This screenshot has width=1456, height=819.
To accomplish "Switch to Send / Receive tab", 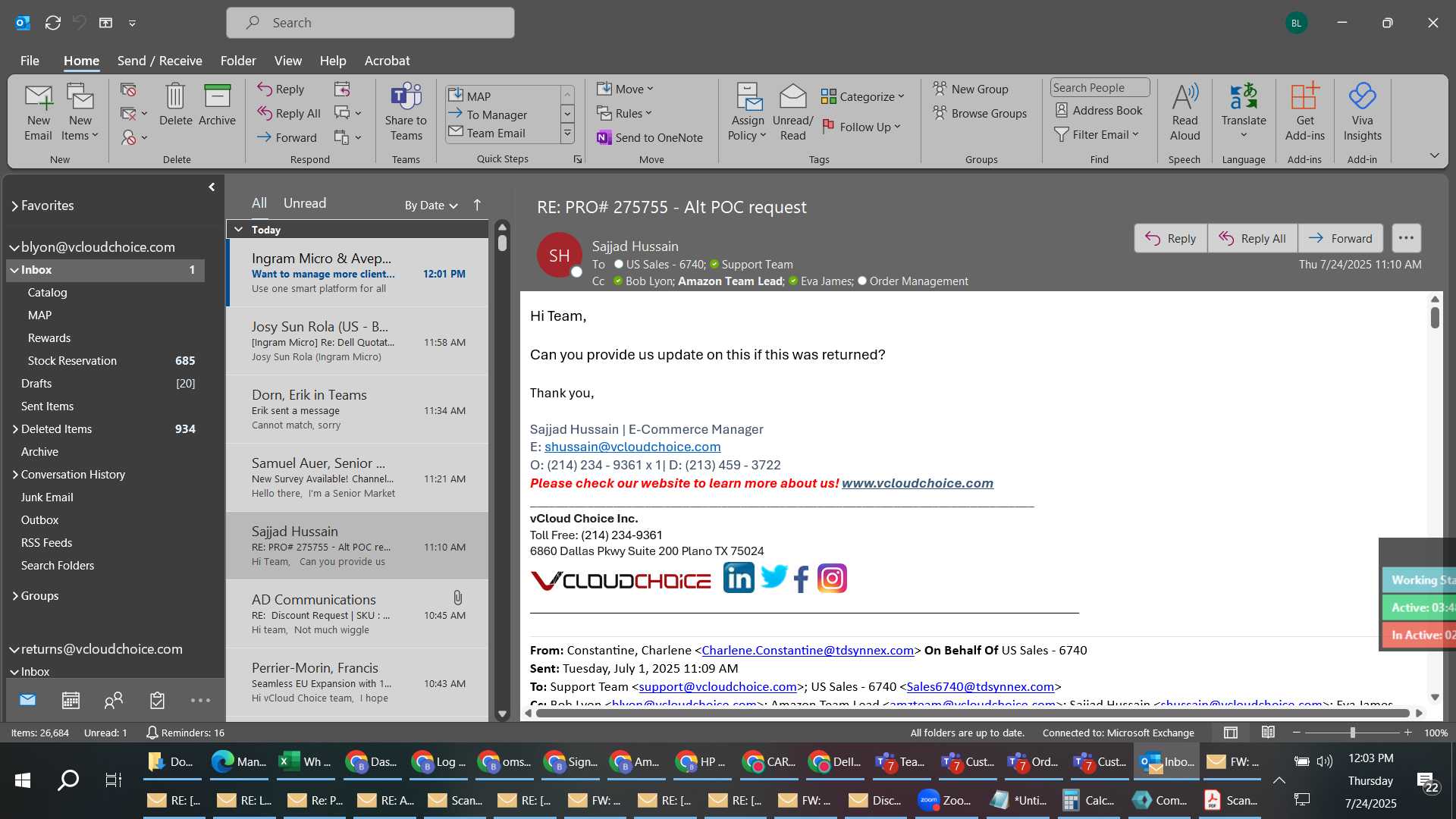I will (159, 61).
